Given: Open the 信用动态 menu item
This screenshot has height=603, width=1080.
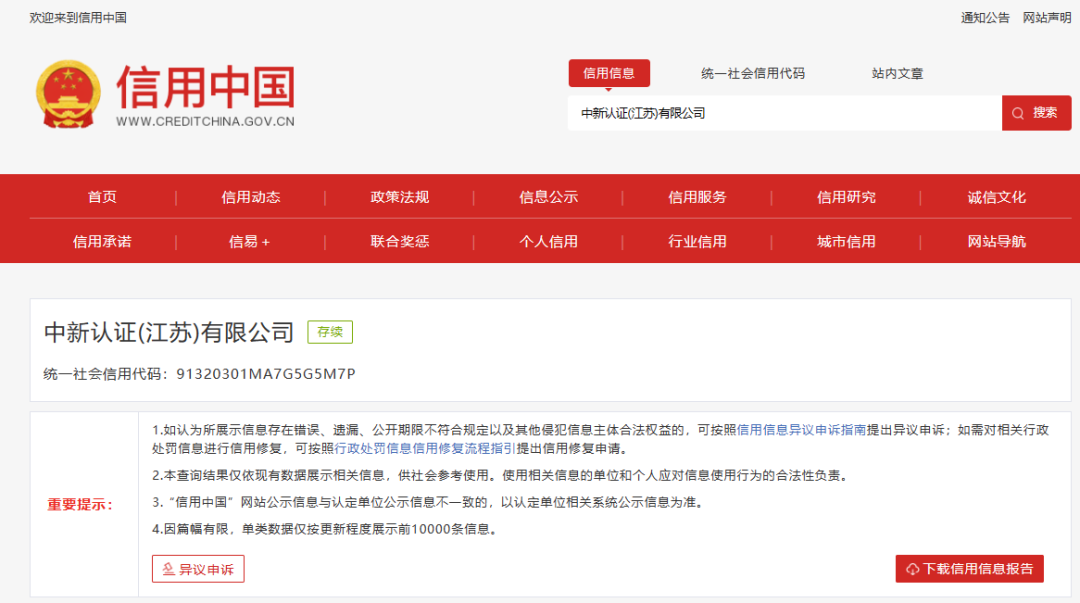Looking at the screenshot, I should pyautogui.click(x=251, y=197).
